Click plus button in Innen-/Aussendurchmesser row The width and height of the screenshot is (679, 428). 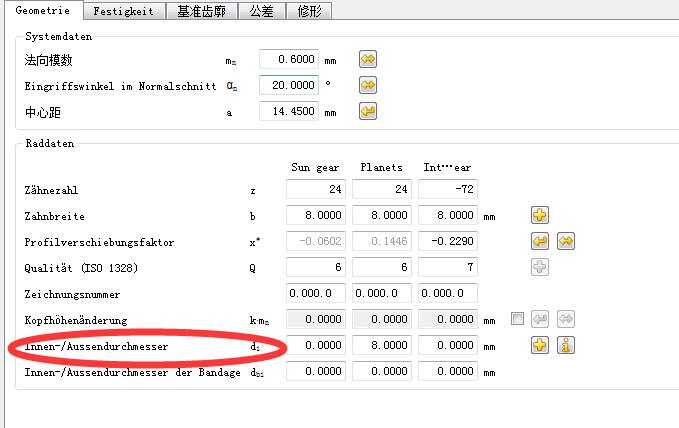coord(540,346)
